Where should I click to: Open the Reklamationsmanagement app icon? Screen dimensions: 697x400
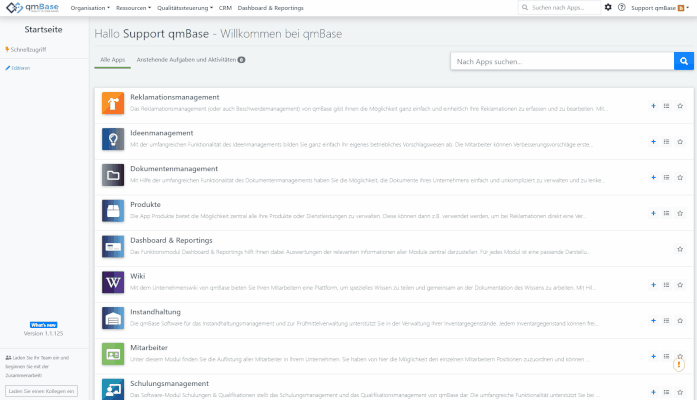[x=113, y=103]
